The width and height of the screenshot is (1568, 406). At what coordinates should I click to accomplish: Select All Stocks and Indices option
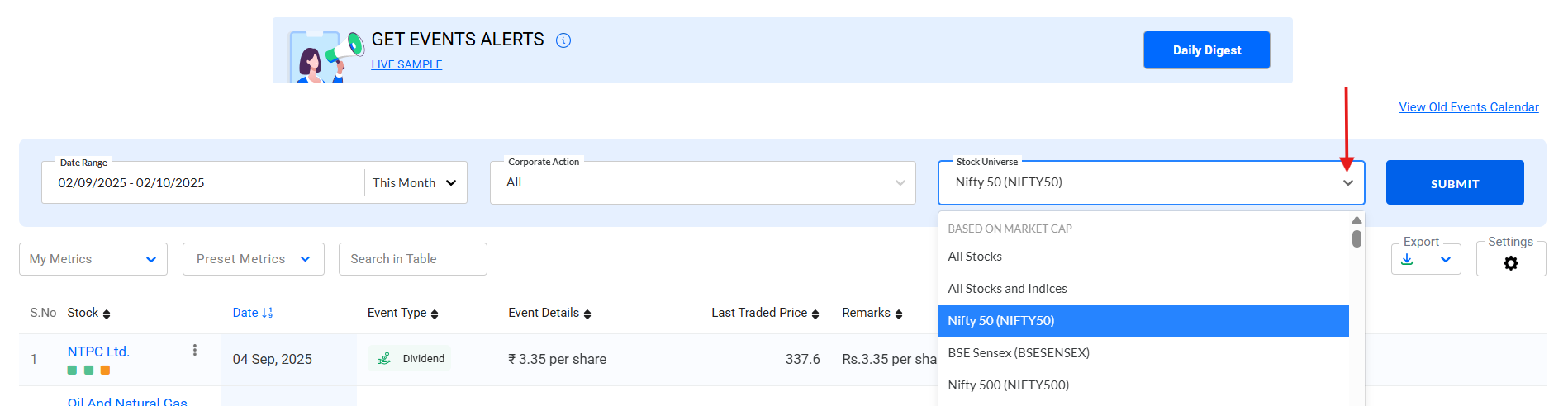(1143, 289)
